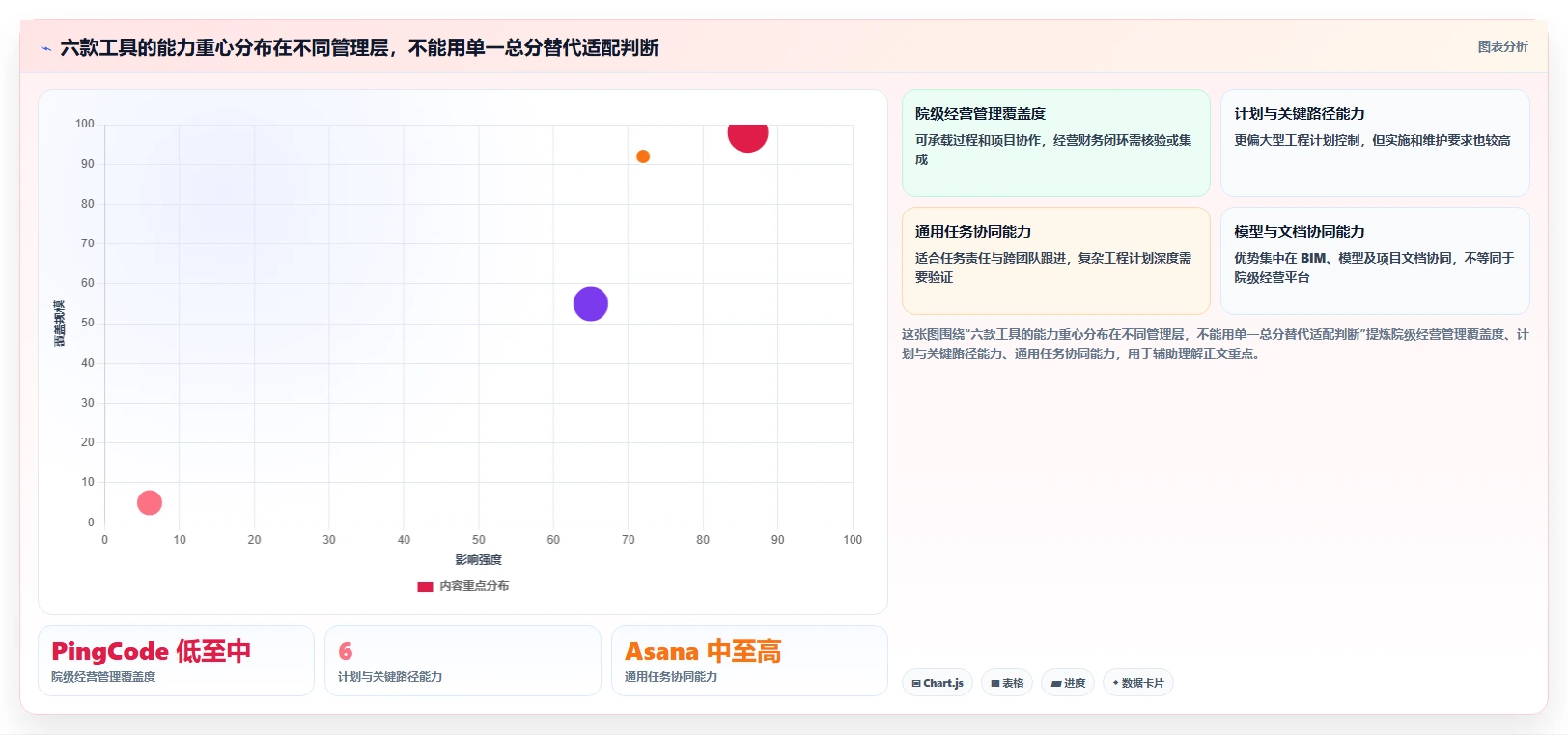1568x735 pixels.
Task: Click the PingCode 低至中 stat card
Action: click(176, 661)
